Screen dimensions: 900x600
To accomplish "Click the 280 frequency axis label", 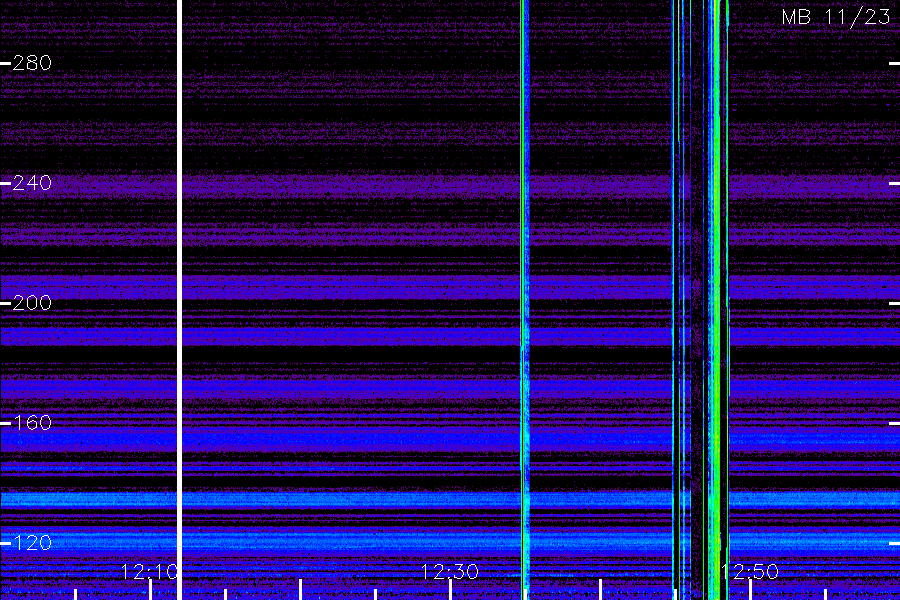I will (32, 63).
